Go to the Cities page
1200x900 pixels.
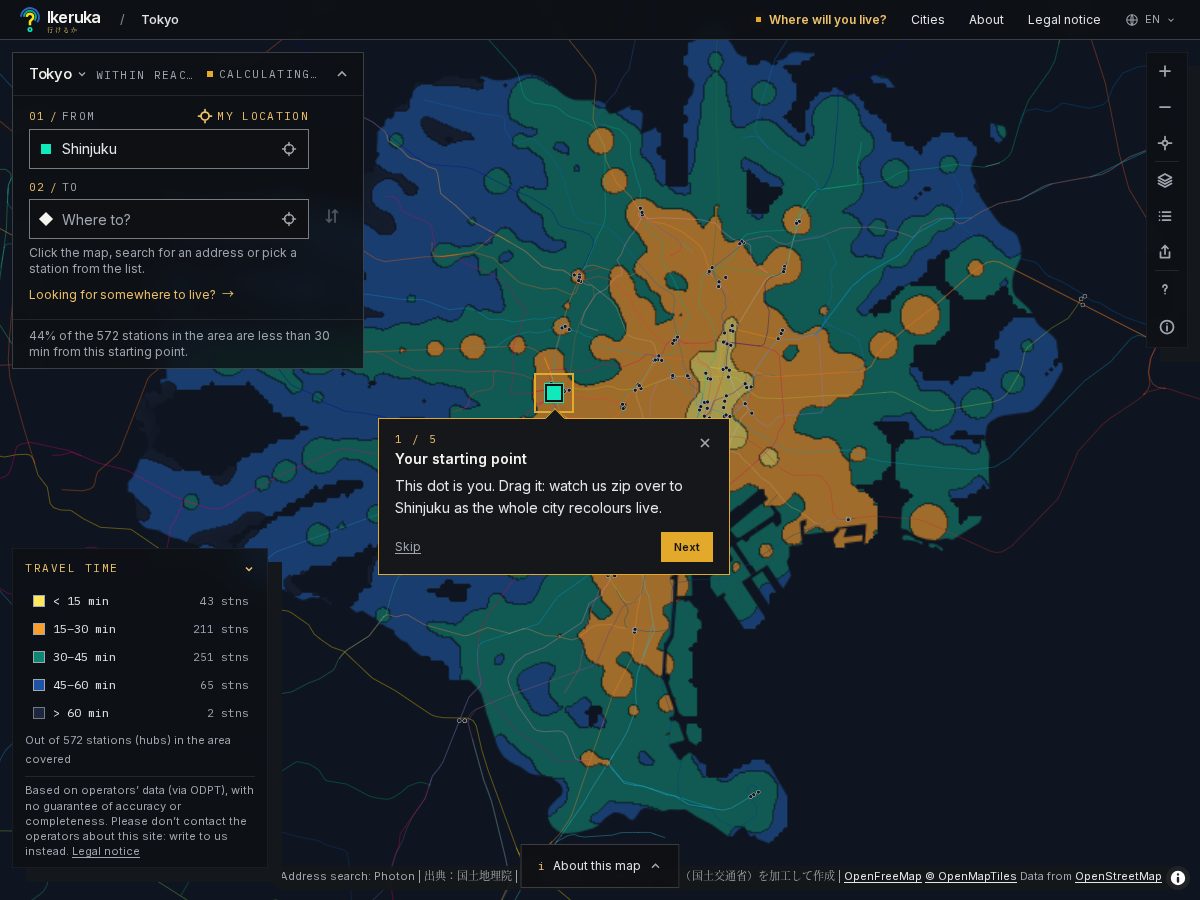point(928,20)
